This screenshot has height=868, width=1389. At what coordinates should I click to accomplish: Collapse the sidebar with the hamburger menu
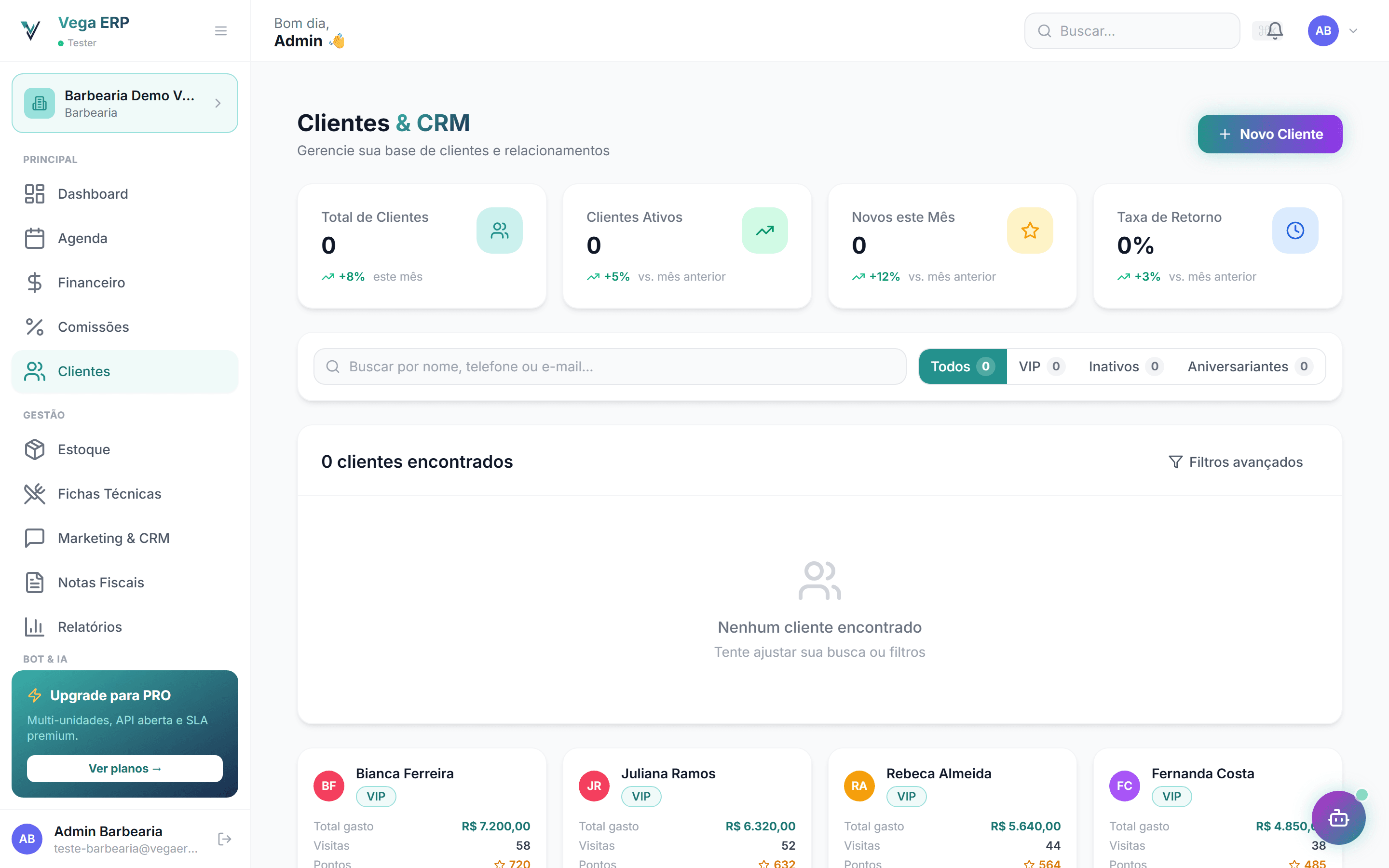(221, 30)
